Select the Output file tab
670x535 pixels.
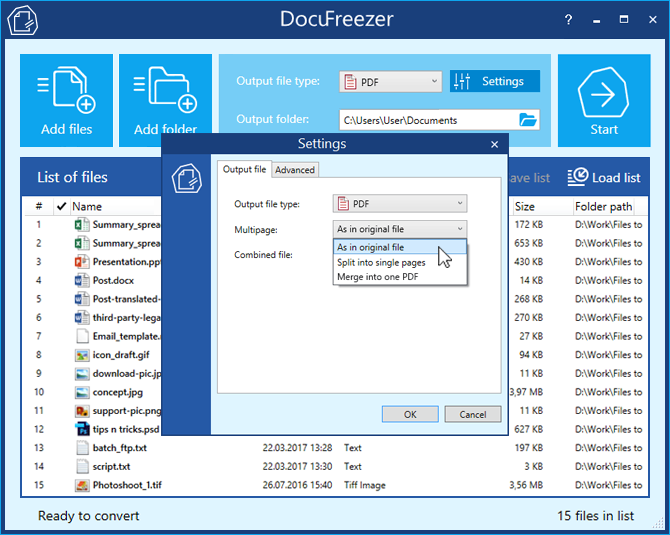click(x=244, y=169)
